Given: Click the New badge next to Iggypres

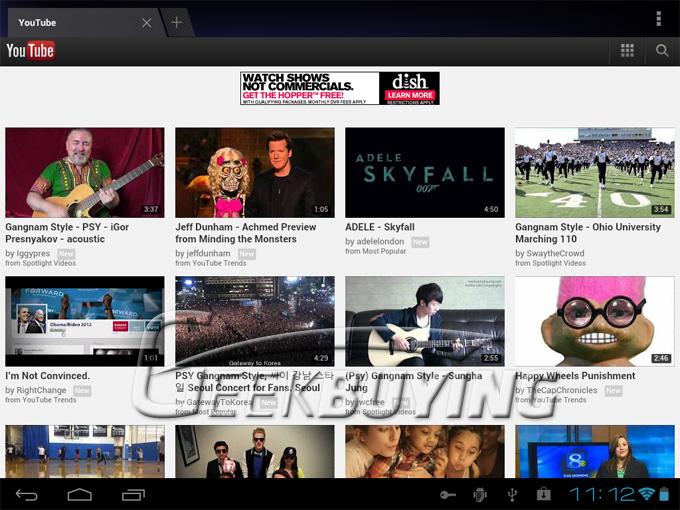Looking at the screenshot, I should [x=66, y=254].
